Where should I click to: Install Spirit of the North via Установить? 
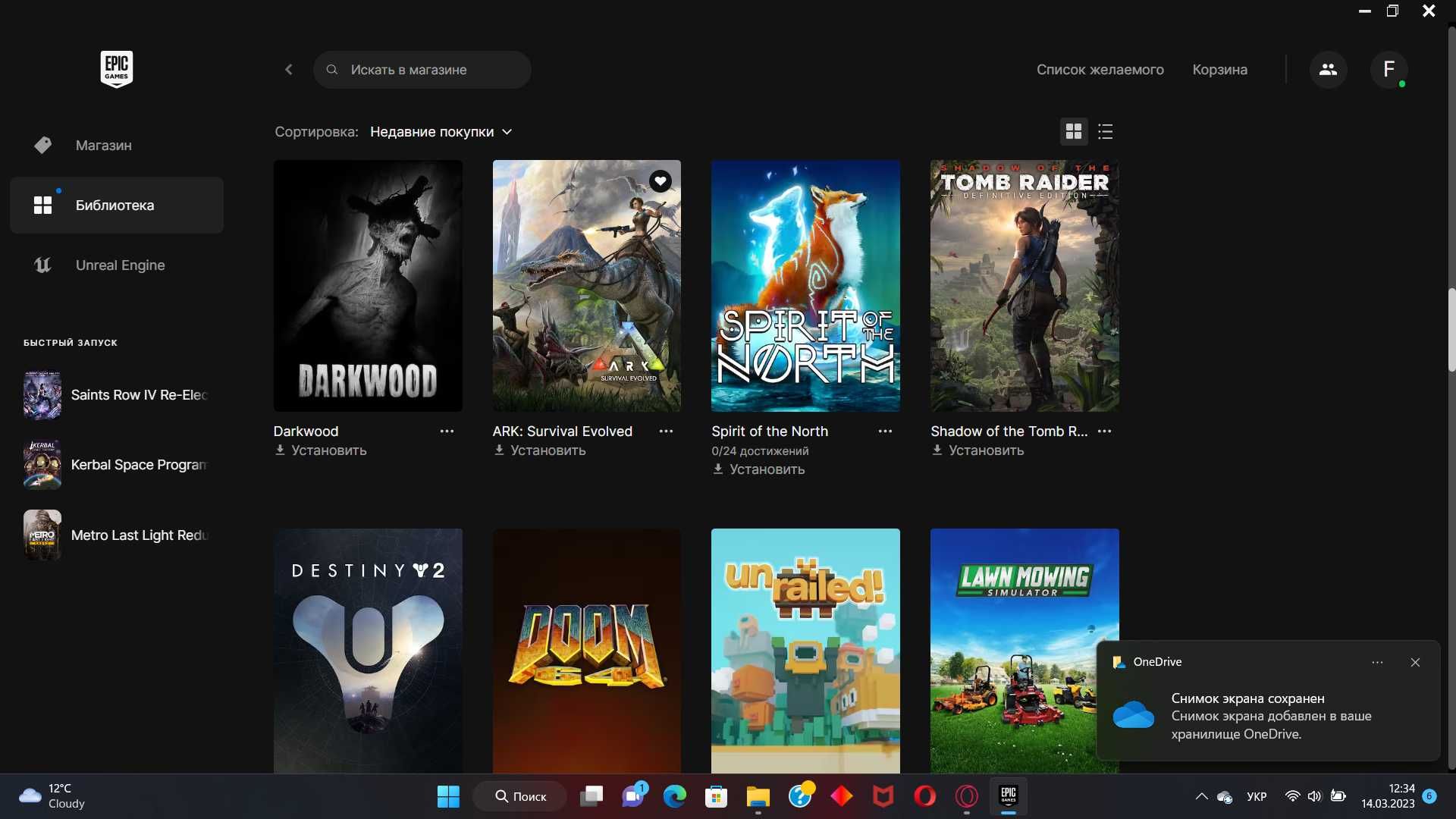click(759, 469)
